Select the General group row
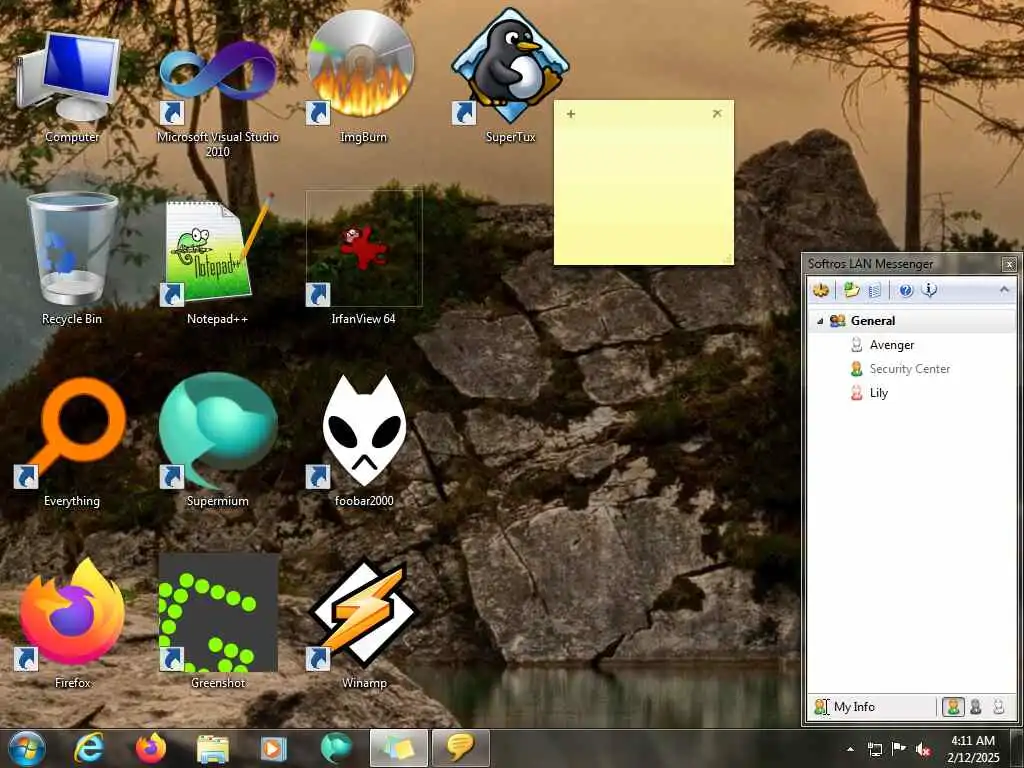 coord(912,321)
